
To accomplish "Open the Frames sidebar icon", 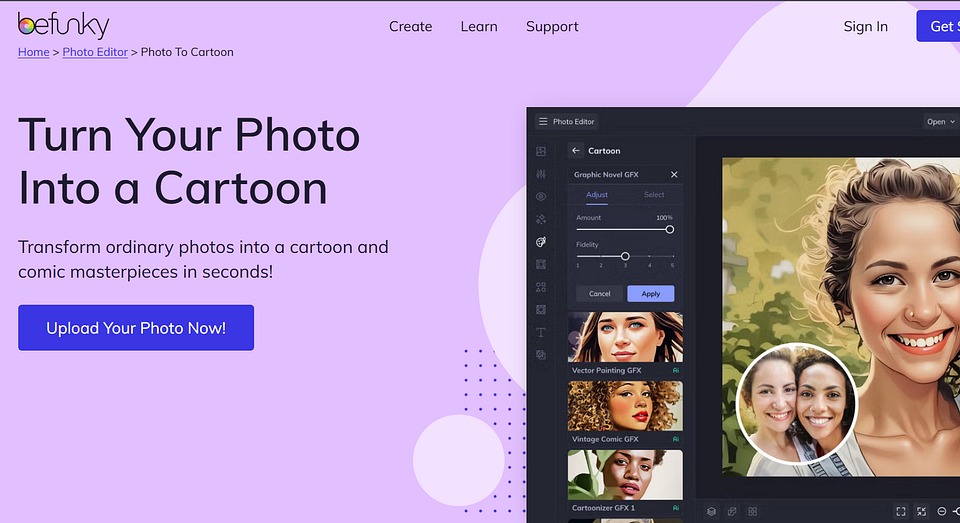I will pos(541,265).
